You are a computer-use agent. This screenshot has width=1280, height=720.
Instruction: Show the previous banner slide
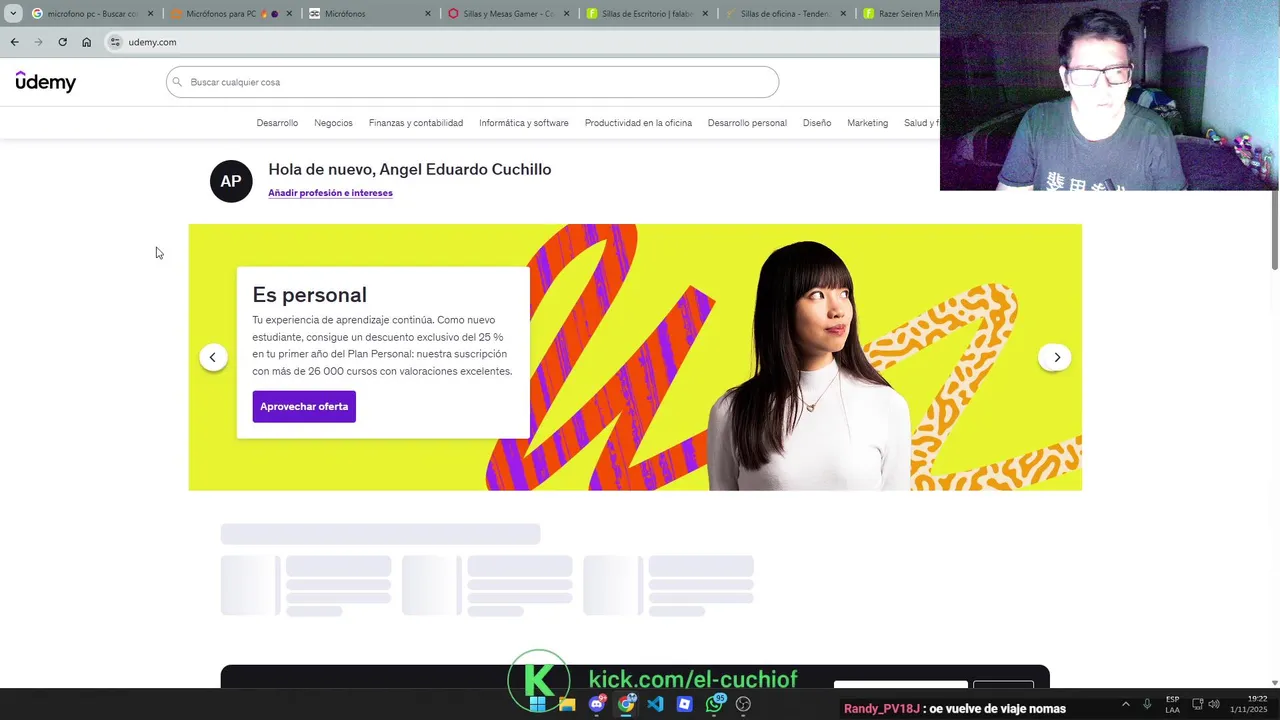(x=212, y=357)
